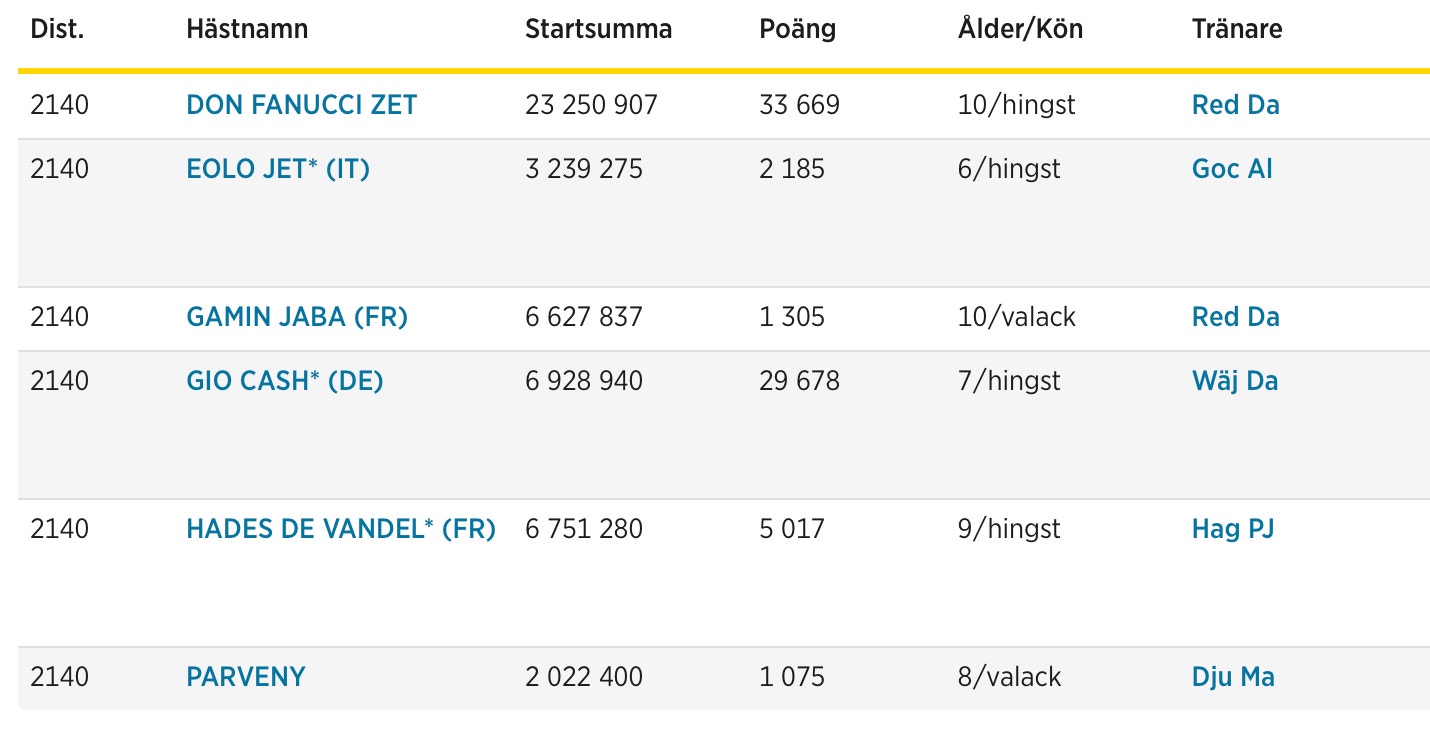Open trainer Red Da in Don Fanucci Zet row
The height and width of the screenshot is (736, 1430).
coord(1235,105)
